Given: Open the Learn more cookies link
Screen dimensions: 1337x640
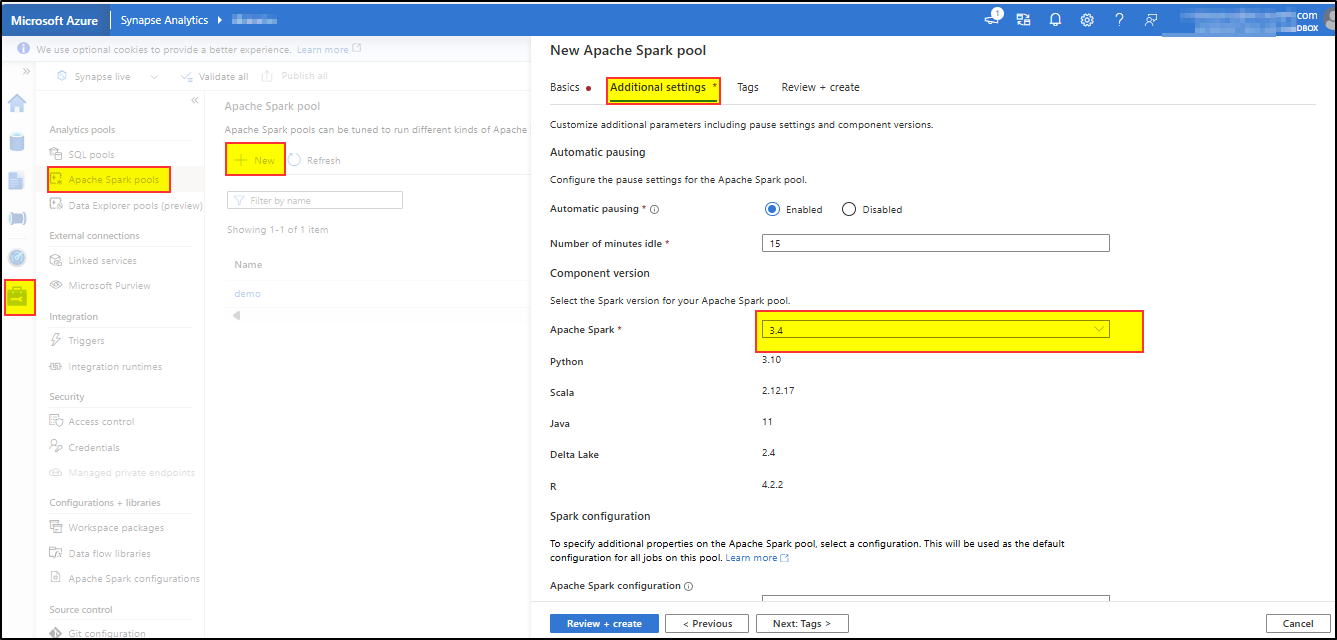Looking at the screenshot, I should (328, 49).
